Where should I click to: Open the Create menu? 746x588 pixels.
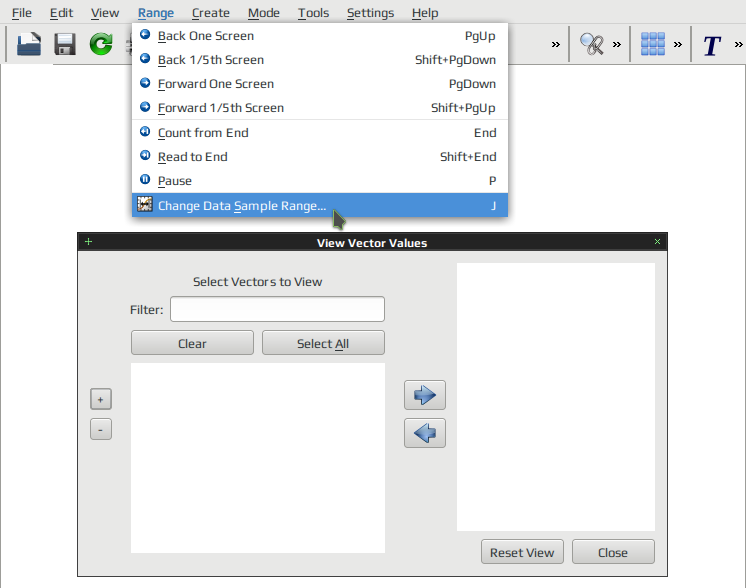[211, 13]
